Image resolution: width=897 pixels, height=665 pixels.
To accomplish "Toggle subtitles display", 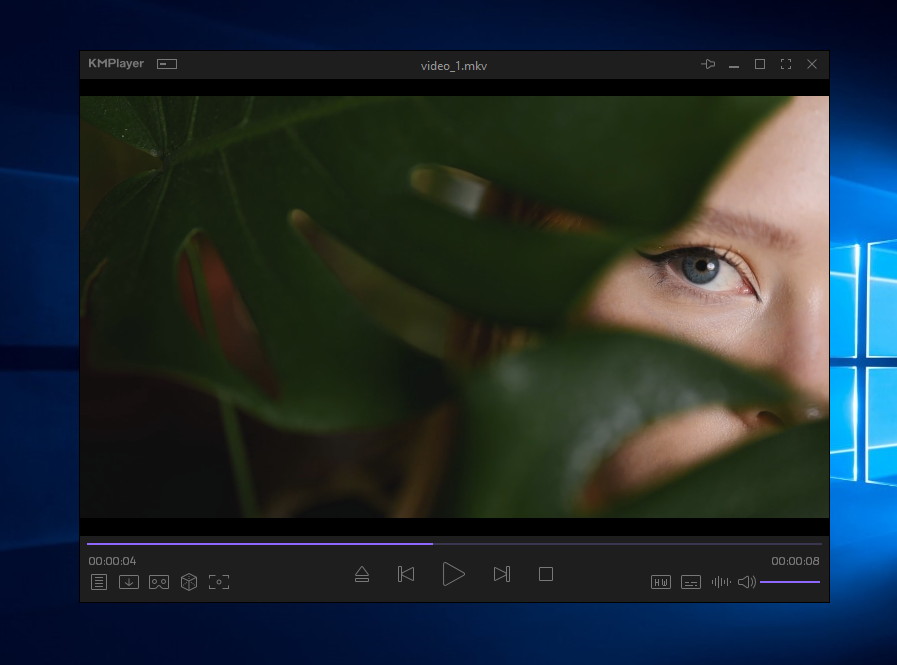I will pos(691,582).
